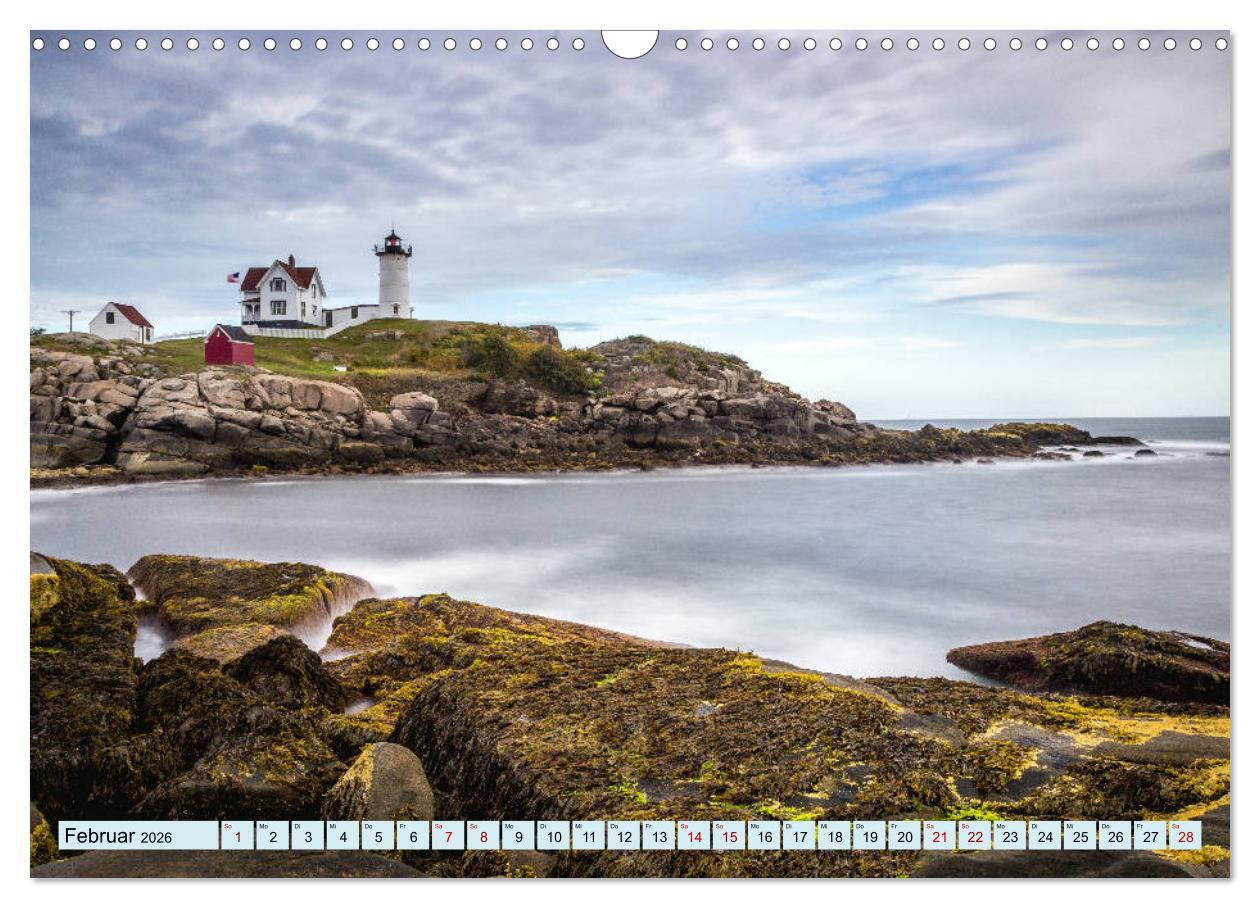The height and width of the screenshot is (908, 1260).
Task: Click Friday the 13th date cell
Action: [x=658, y=836]
